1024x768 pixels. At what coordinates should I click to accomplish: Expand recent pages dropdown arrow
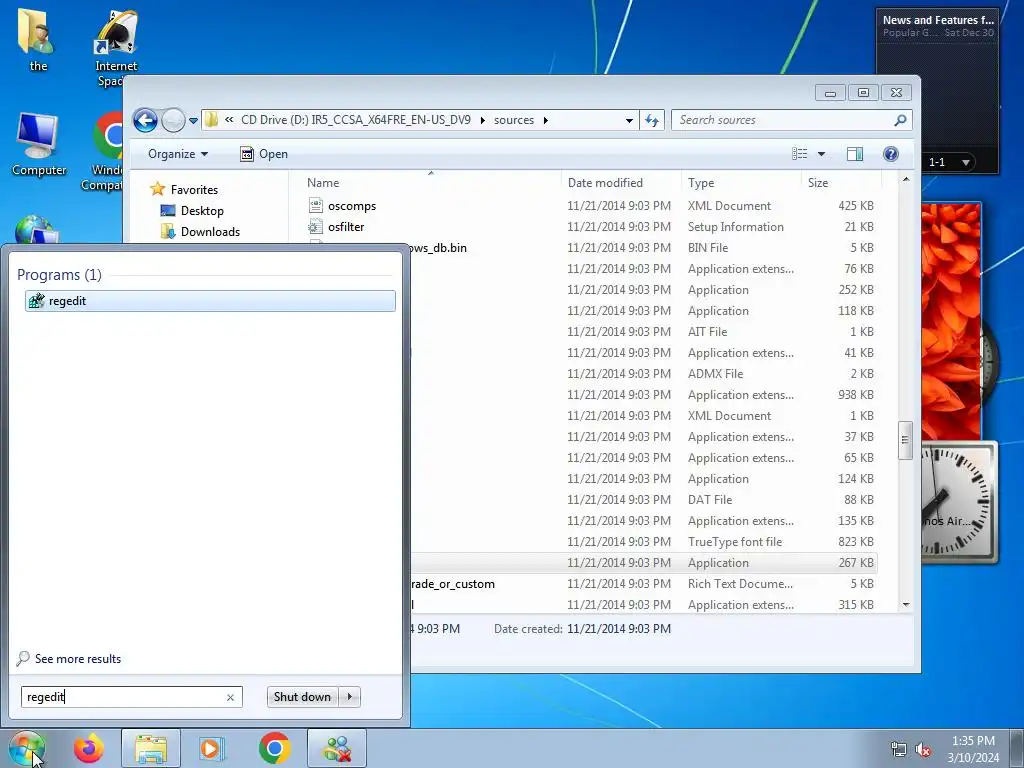click(x=193, y=121)
